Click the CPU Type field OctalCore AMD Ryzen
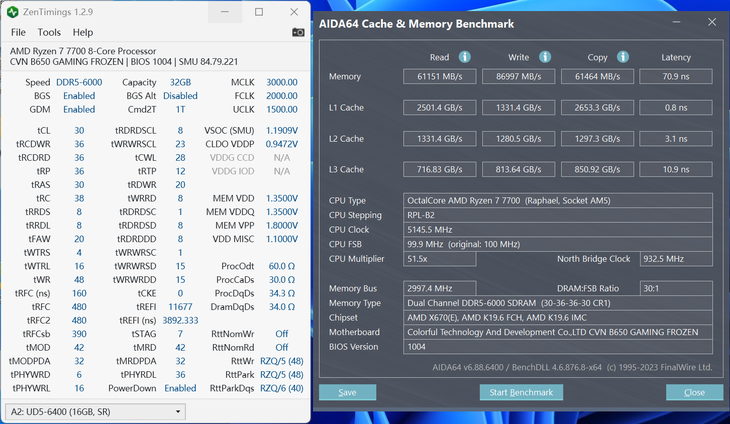The height and width of the screenshot is (424, 730). (558, 201)
